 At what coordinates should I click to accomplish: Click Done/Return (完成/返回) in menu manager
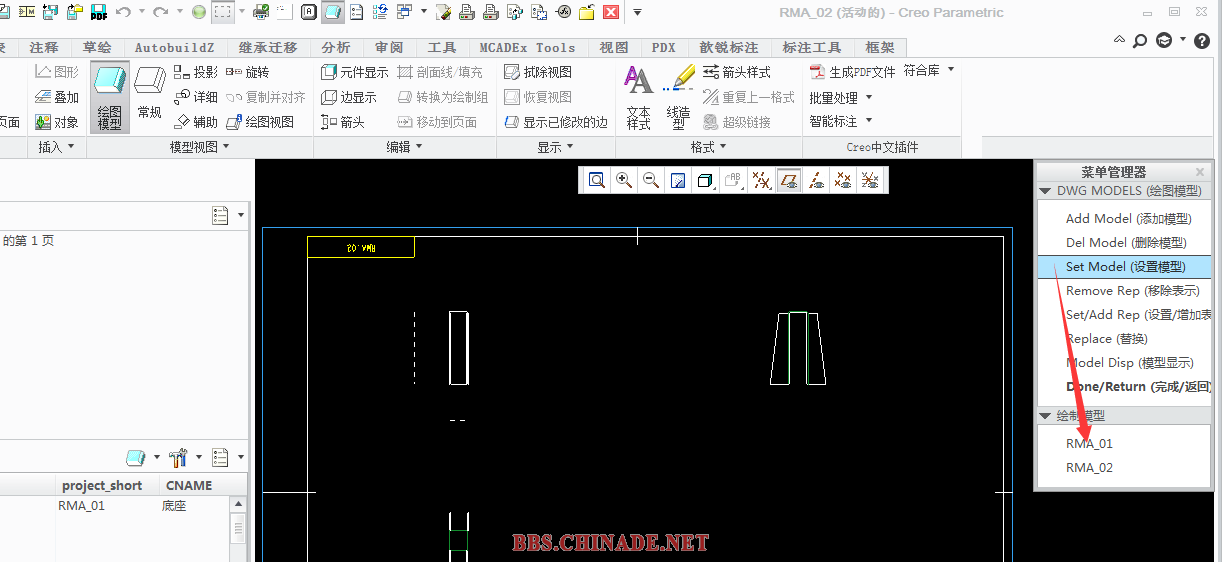1137,386
